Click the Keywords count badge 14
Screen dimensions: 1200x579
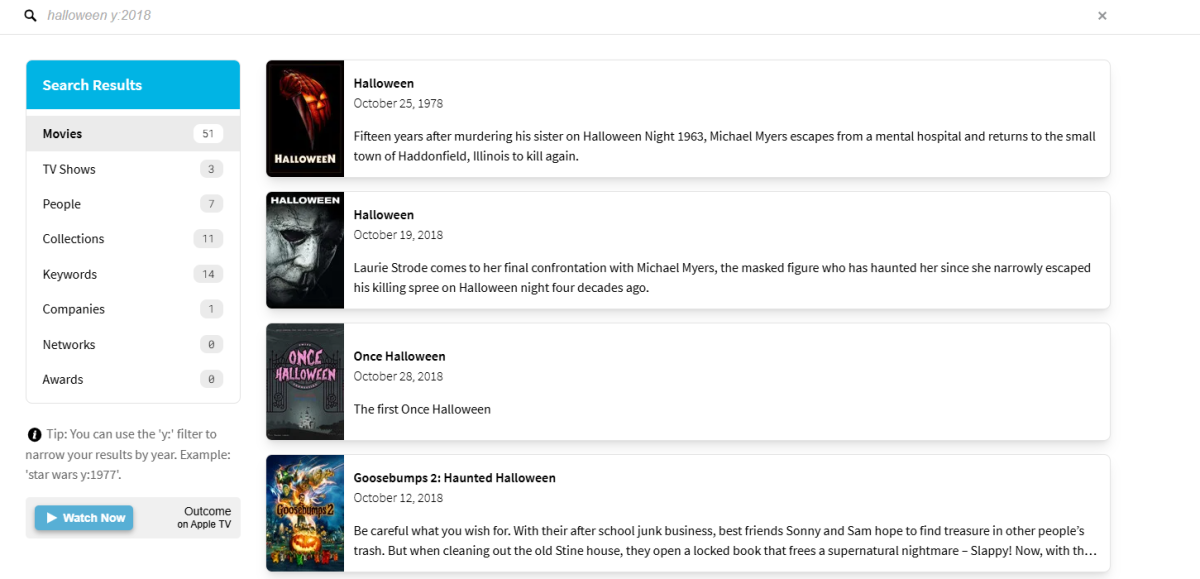[208, 274]
